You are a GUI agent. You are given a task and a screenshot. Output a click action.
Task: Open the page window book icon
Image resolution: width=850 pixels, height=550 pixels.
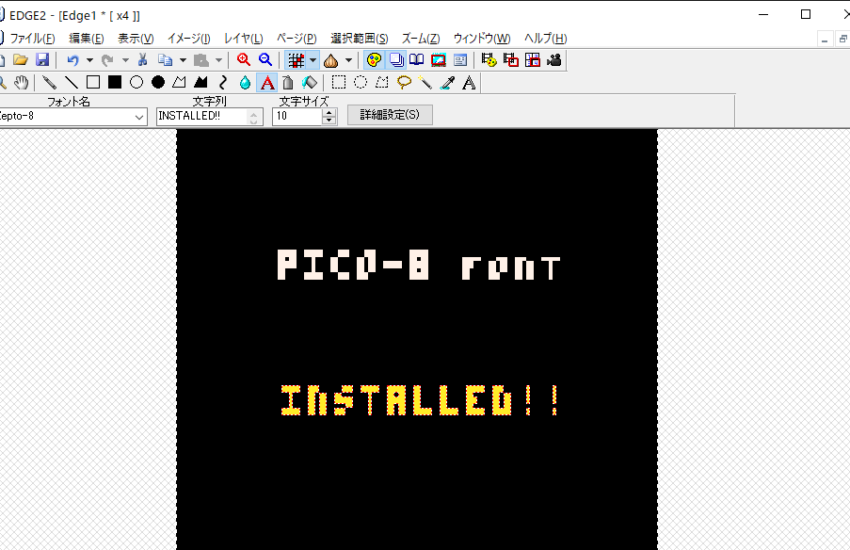coord(417,60)
